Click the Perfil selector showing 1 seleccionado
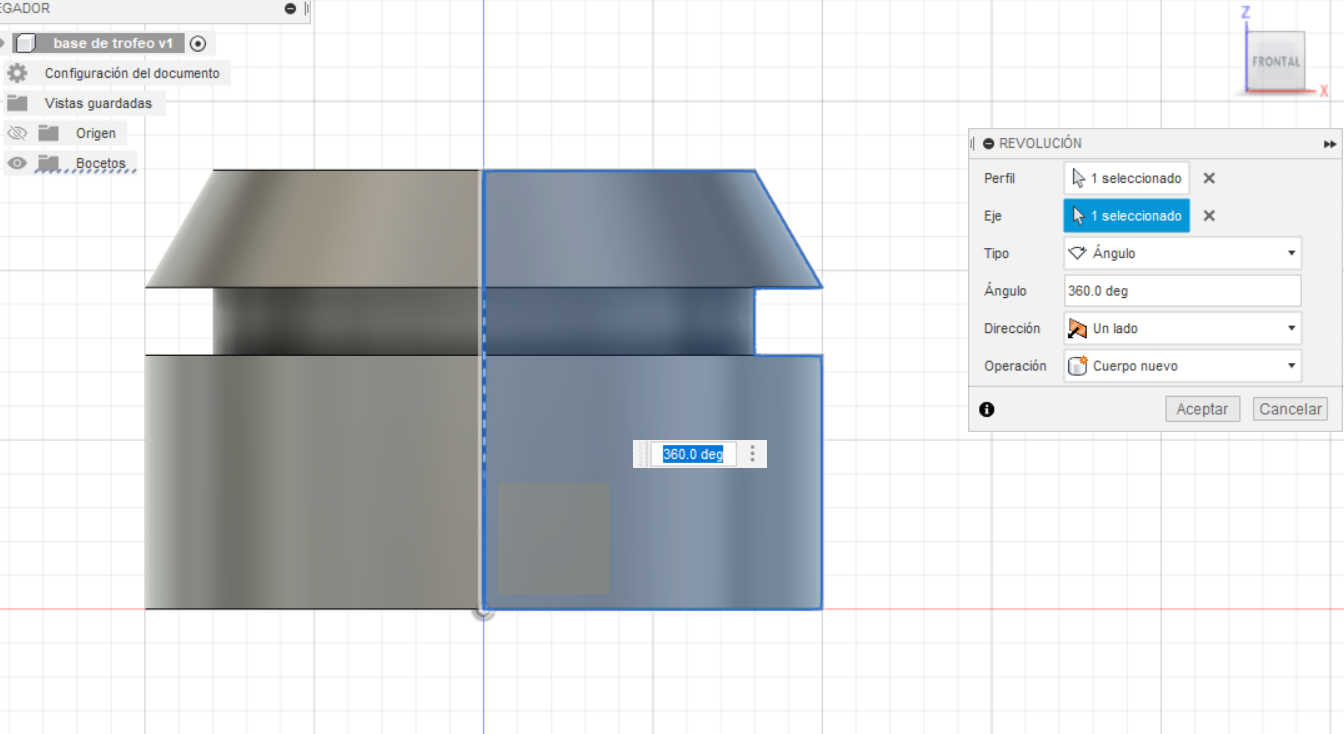 [1126, 178]
